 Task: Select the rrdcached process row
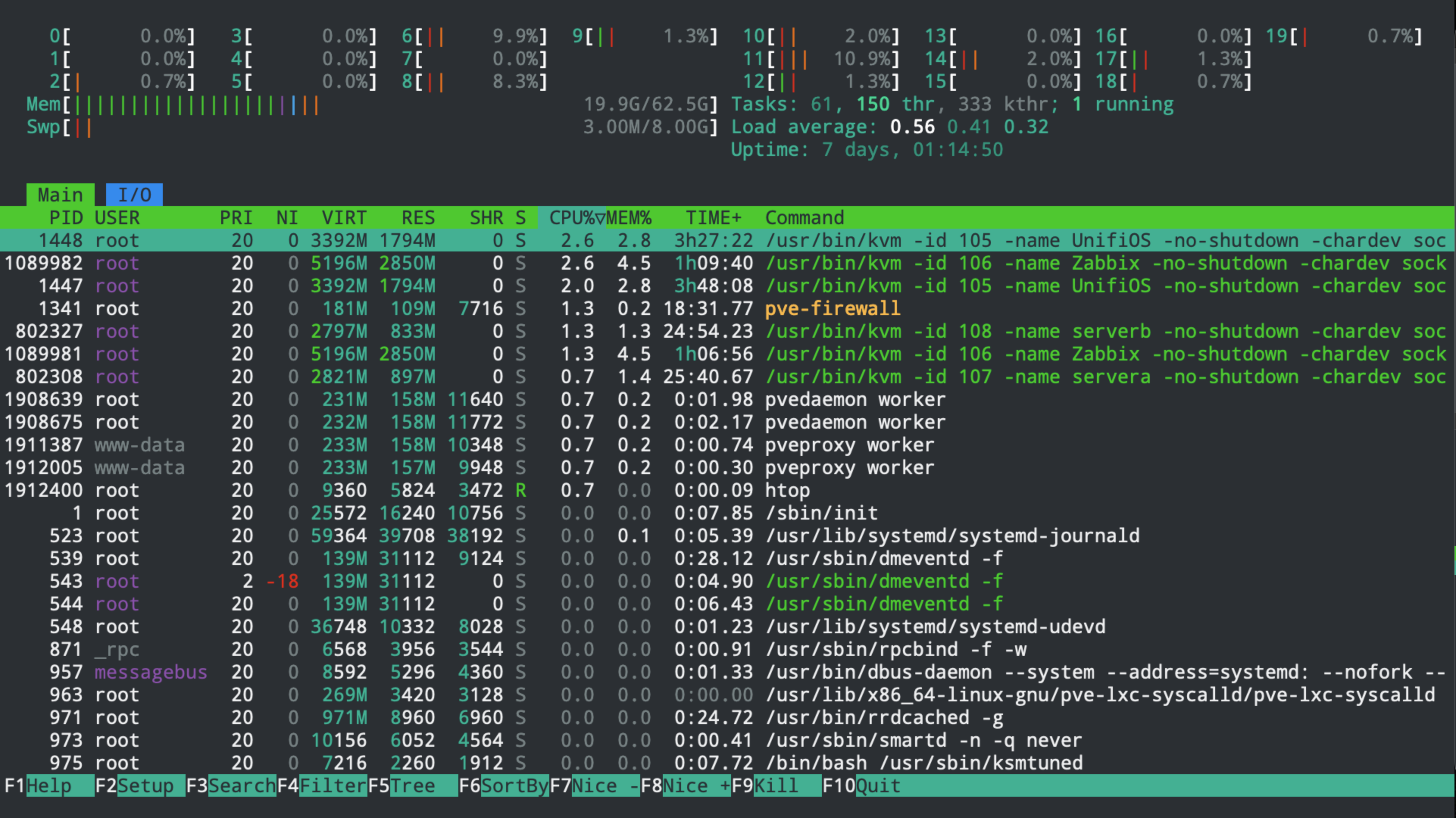point(727,717)
